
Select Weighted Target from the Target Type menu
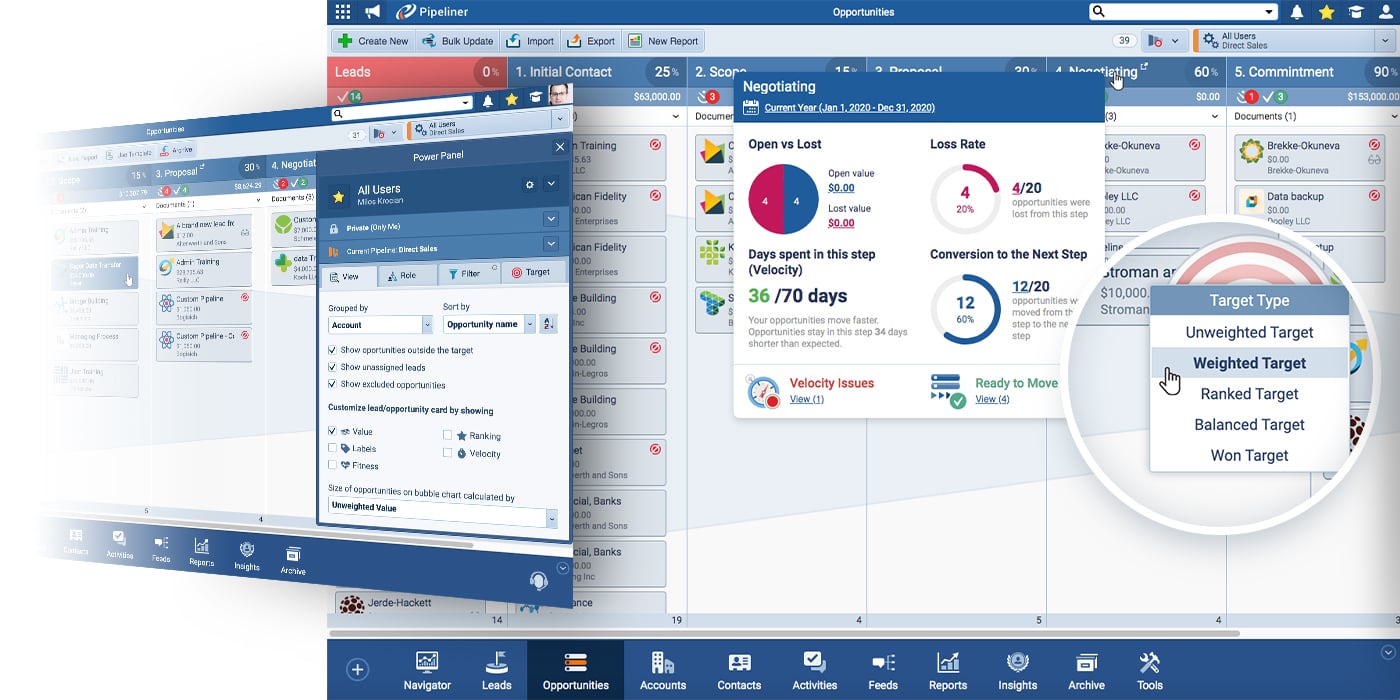click(1249, 362)
